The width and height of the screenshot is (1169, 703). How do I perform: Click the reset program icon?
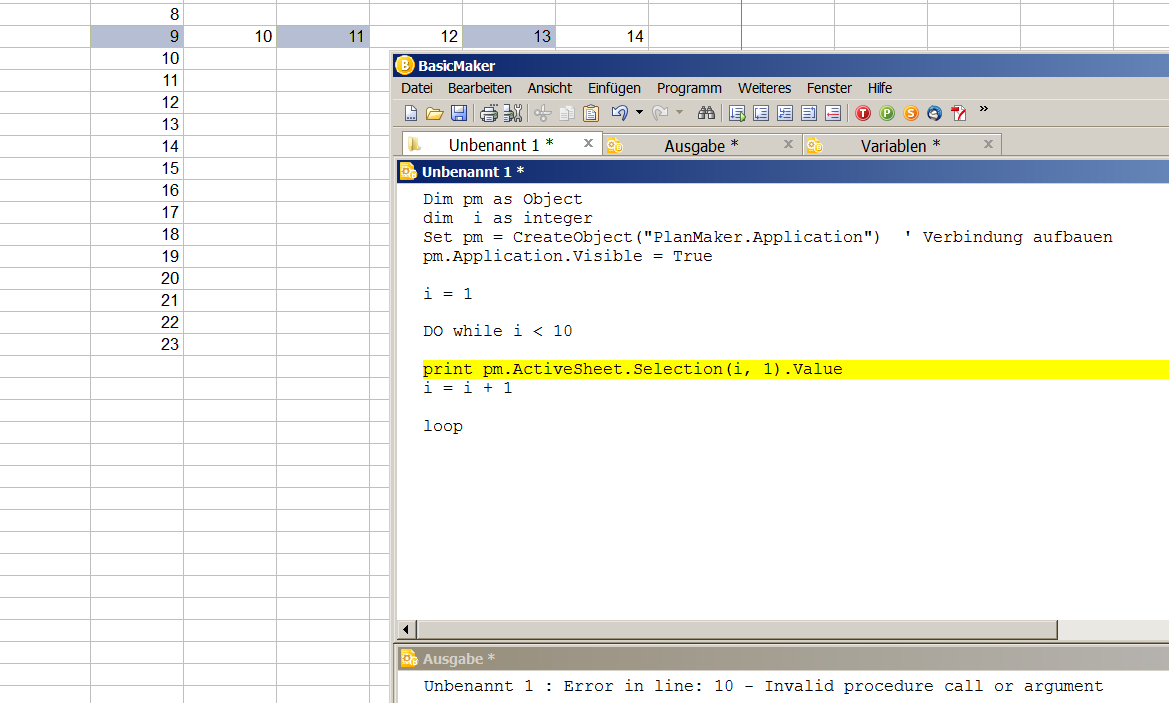(809, 113)
